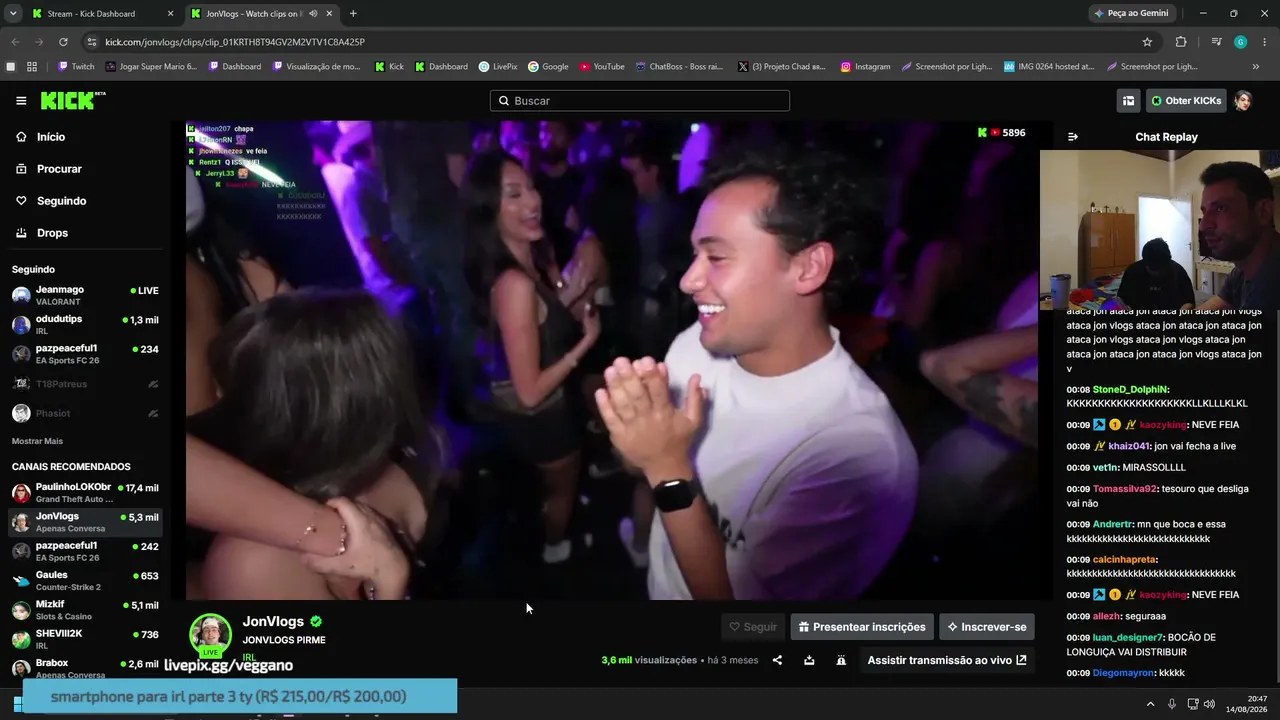Reload the page
The image size is (1280, 720).
click(63, 42)
